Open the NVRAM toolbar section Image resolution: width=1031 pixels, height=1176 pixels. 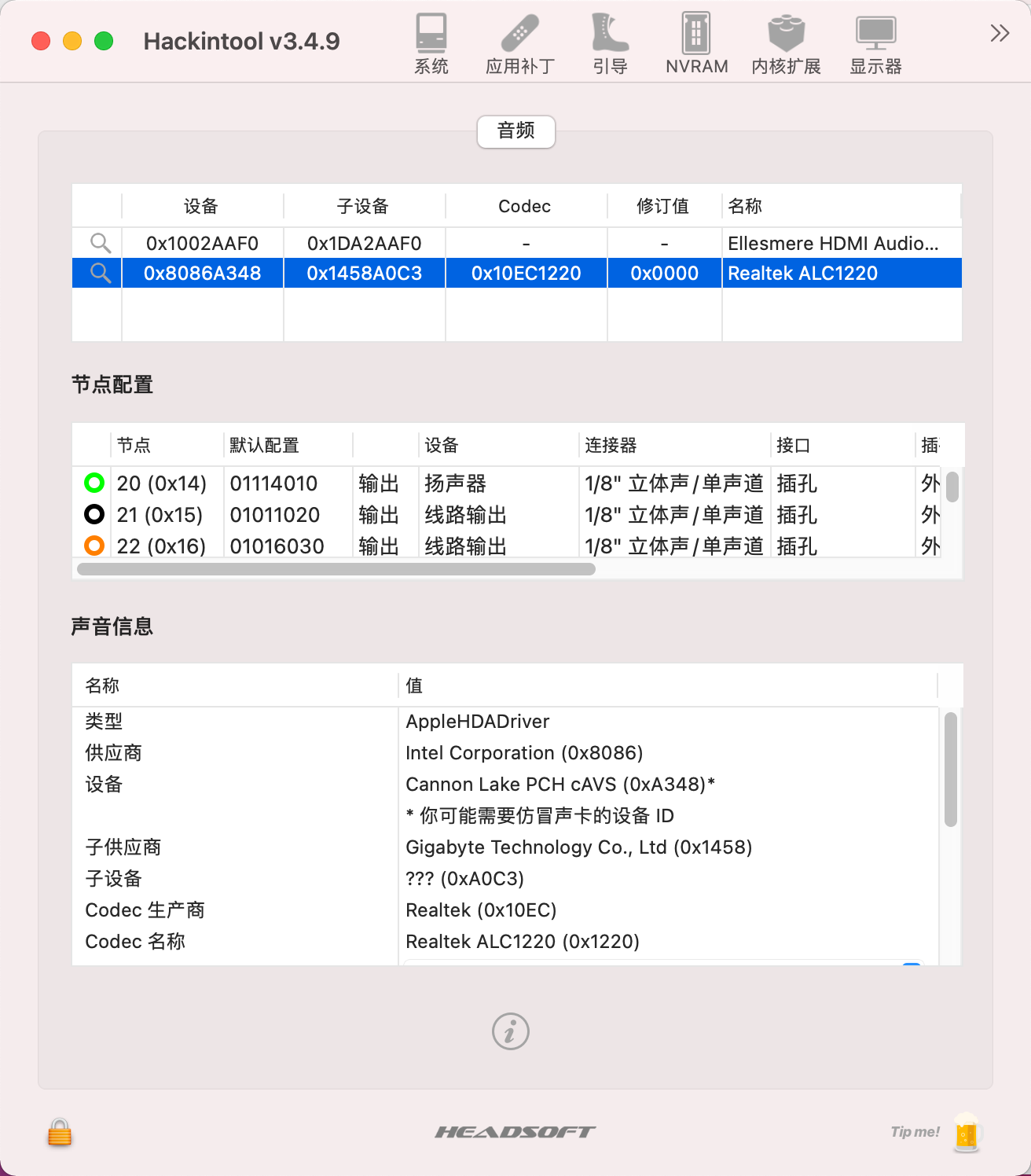point(696,44)
